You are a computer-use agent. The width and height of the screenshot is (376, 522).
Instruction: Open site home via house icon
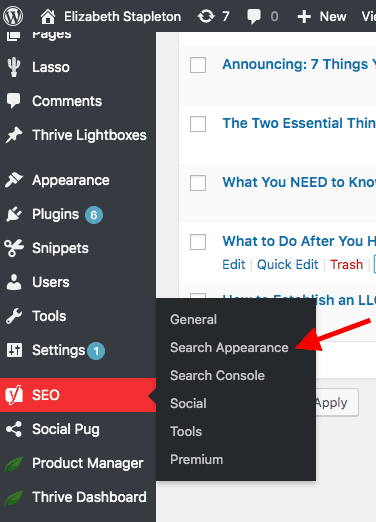click(48, 16)
